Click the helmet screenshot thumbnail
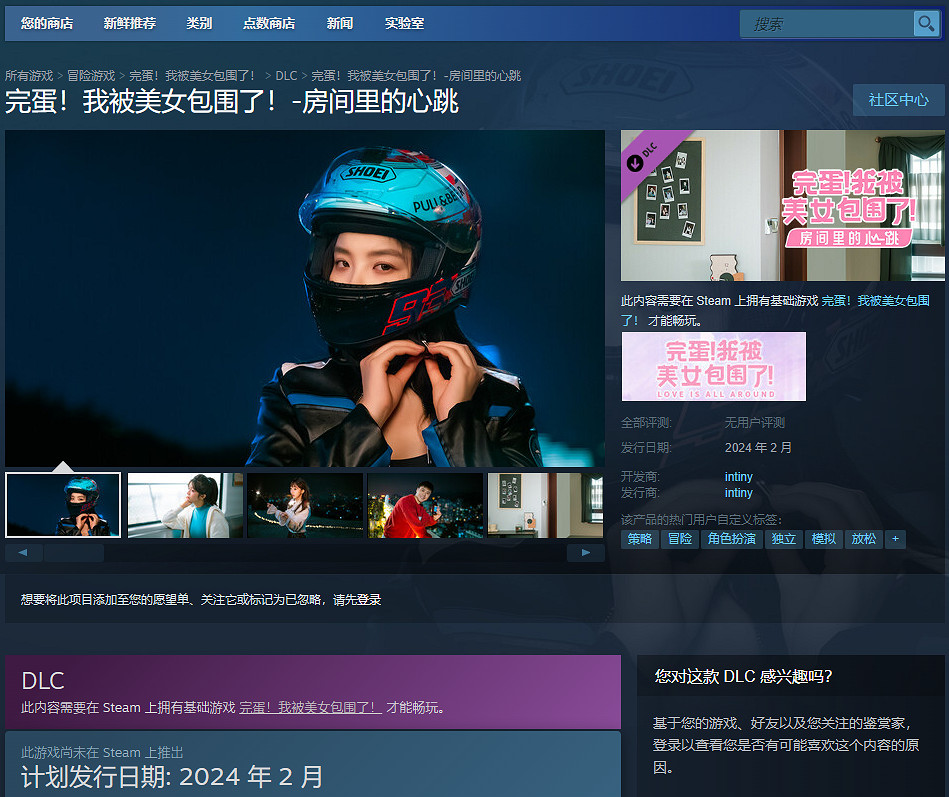This screenshot has width=949, height=797. tap(62, 505)
